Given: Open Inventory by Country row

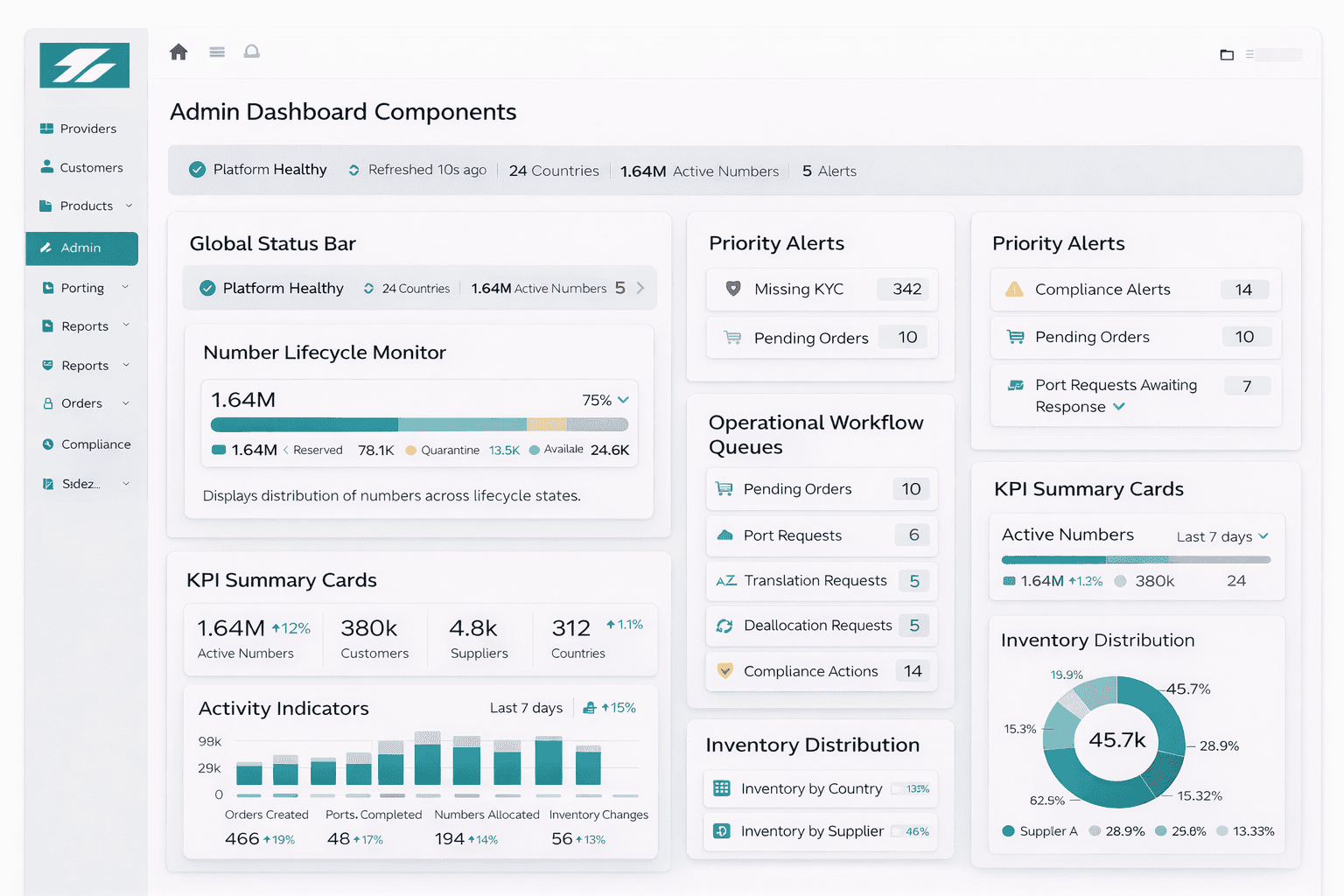Looking at the screenshot, I should click(821, 788).
